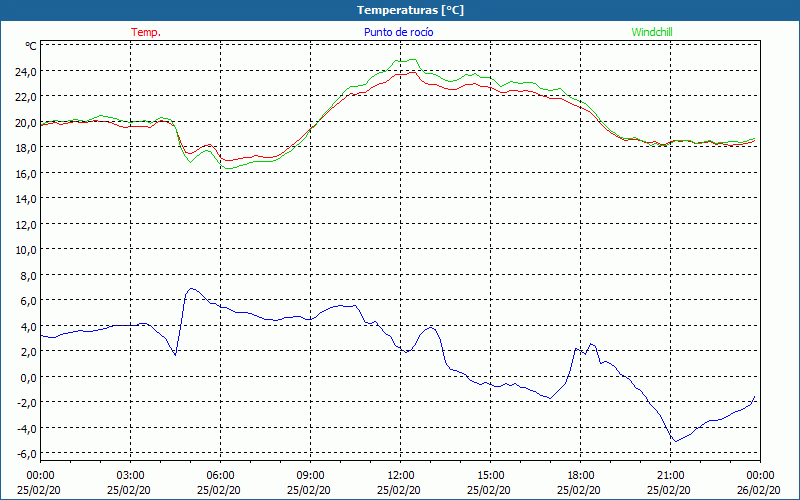Click the 0,0 y-axis value
The width and height of the screenshot is (800, 500).
[x=28, y=378]
